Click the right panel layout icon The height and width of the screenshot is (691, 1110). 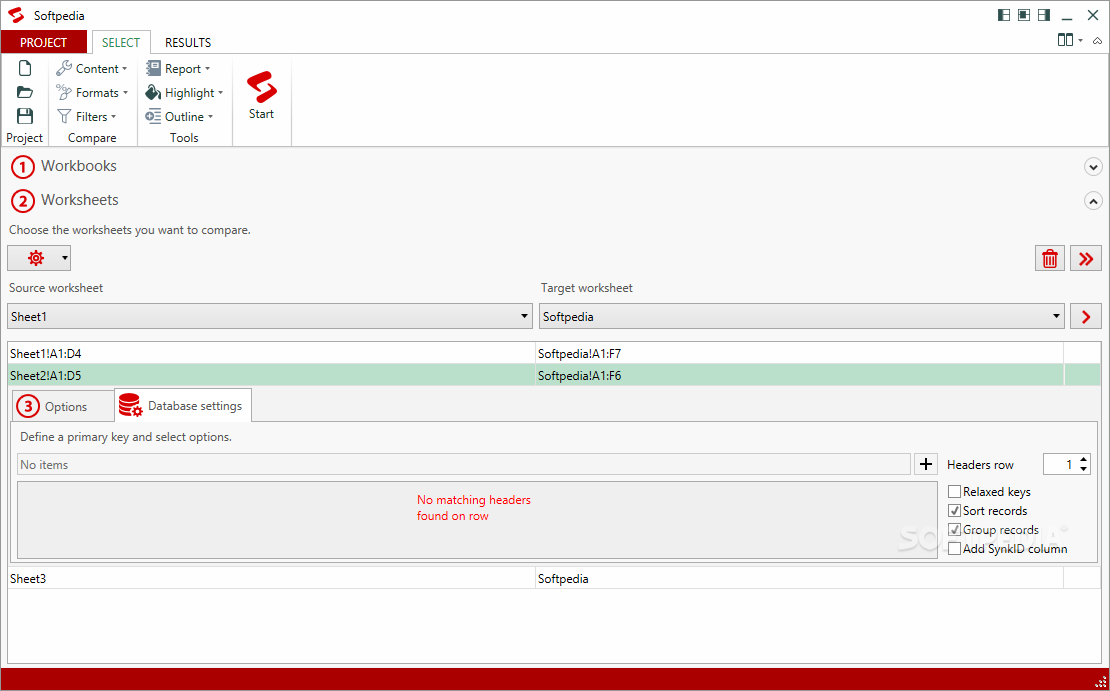tap(1043, 15)
